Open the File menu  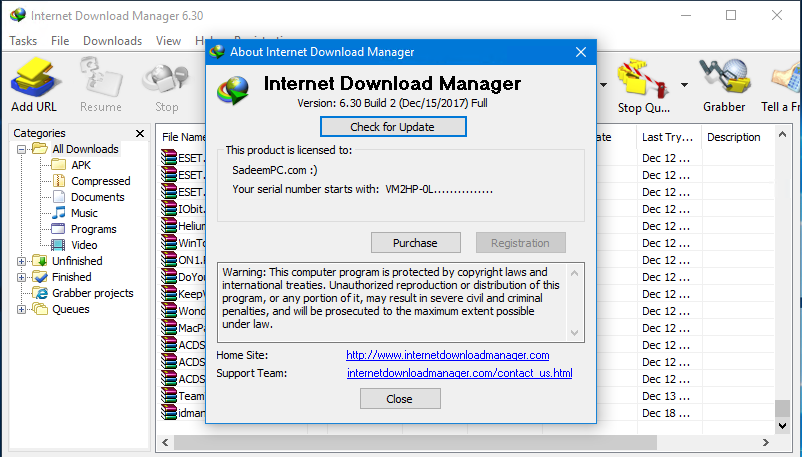click(60, 41)
